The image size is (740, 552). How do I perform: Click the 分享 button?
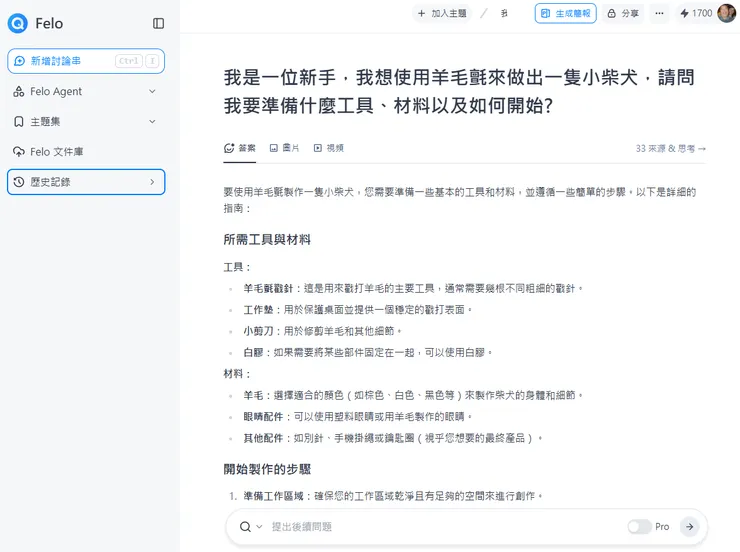[x=623, y=14]
